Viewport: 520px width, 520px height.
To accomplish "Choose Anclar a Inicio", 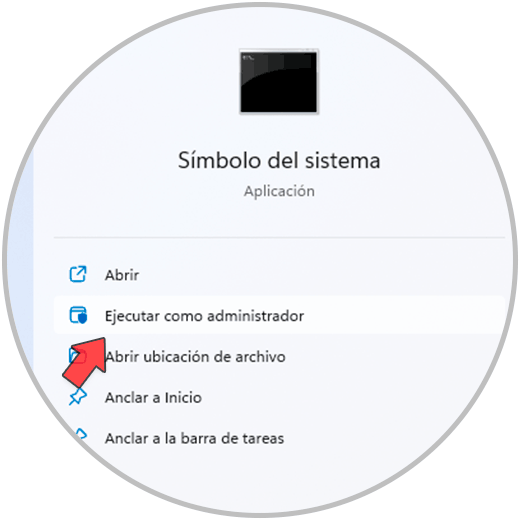I will coord(153,398).
